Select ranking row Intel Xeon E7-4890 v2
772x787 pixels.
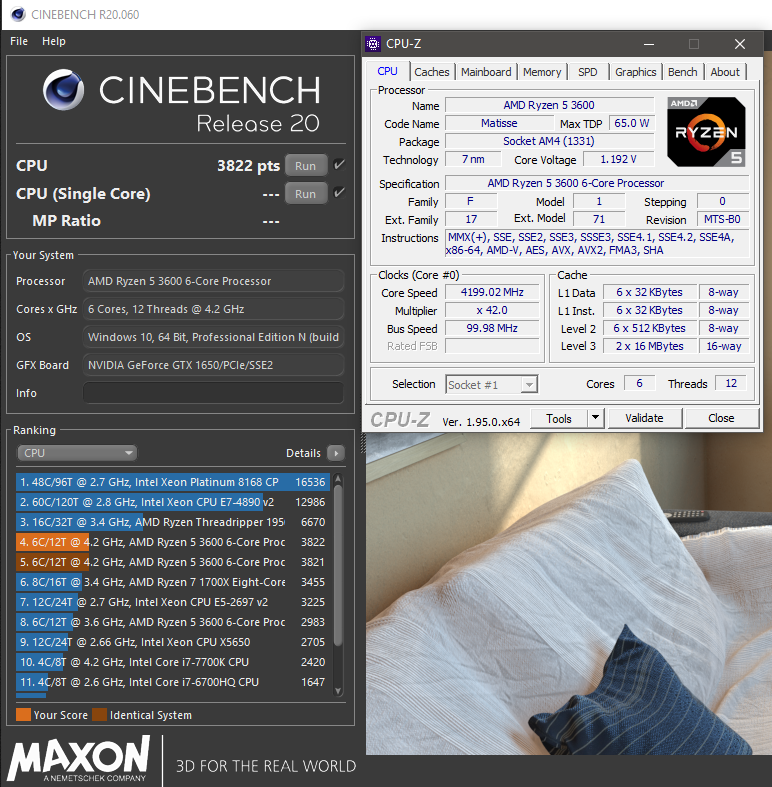[173, 502]
